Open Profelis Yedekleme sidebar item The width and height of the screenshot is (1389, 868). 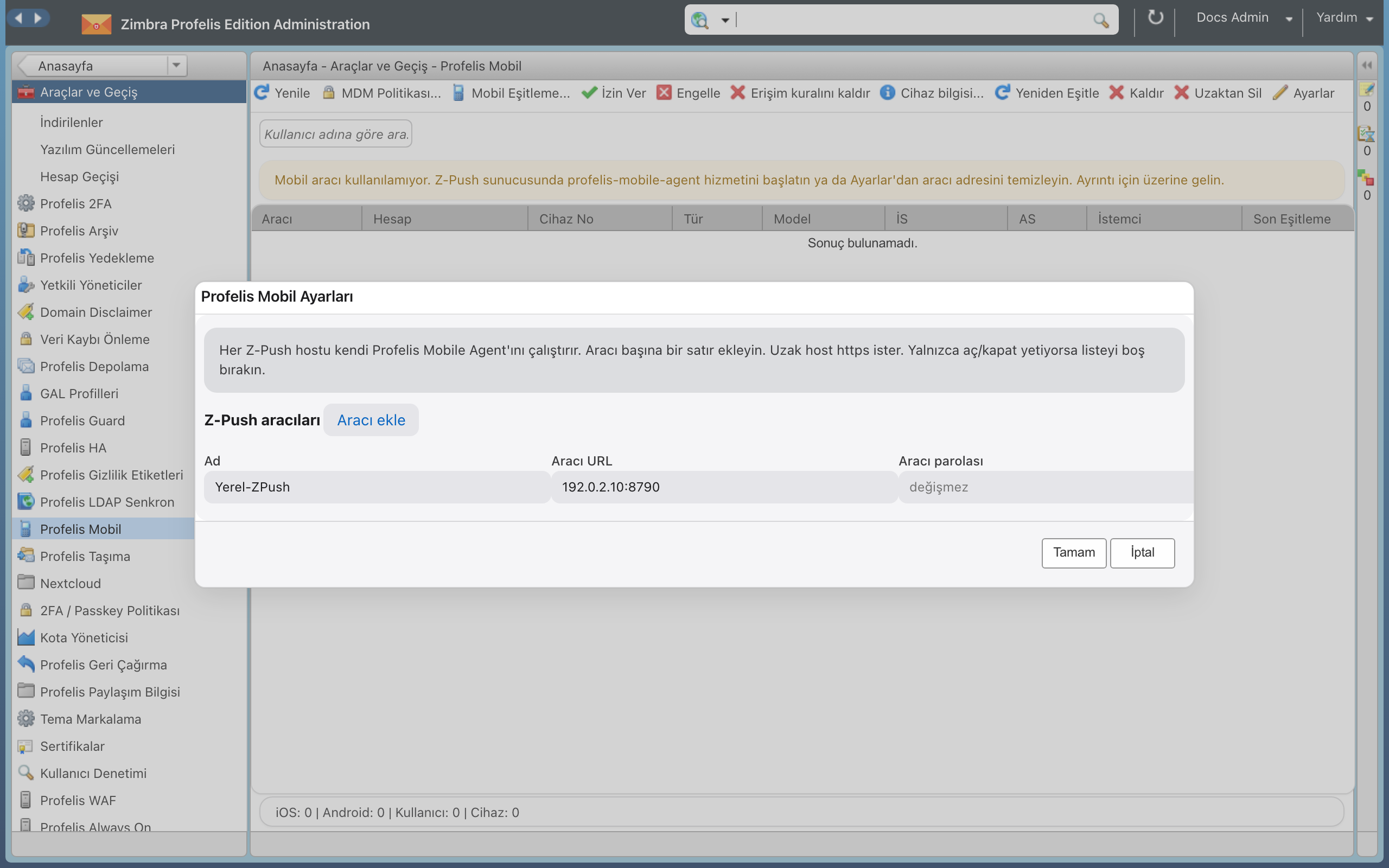(x=97, y=258)
